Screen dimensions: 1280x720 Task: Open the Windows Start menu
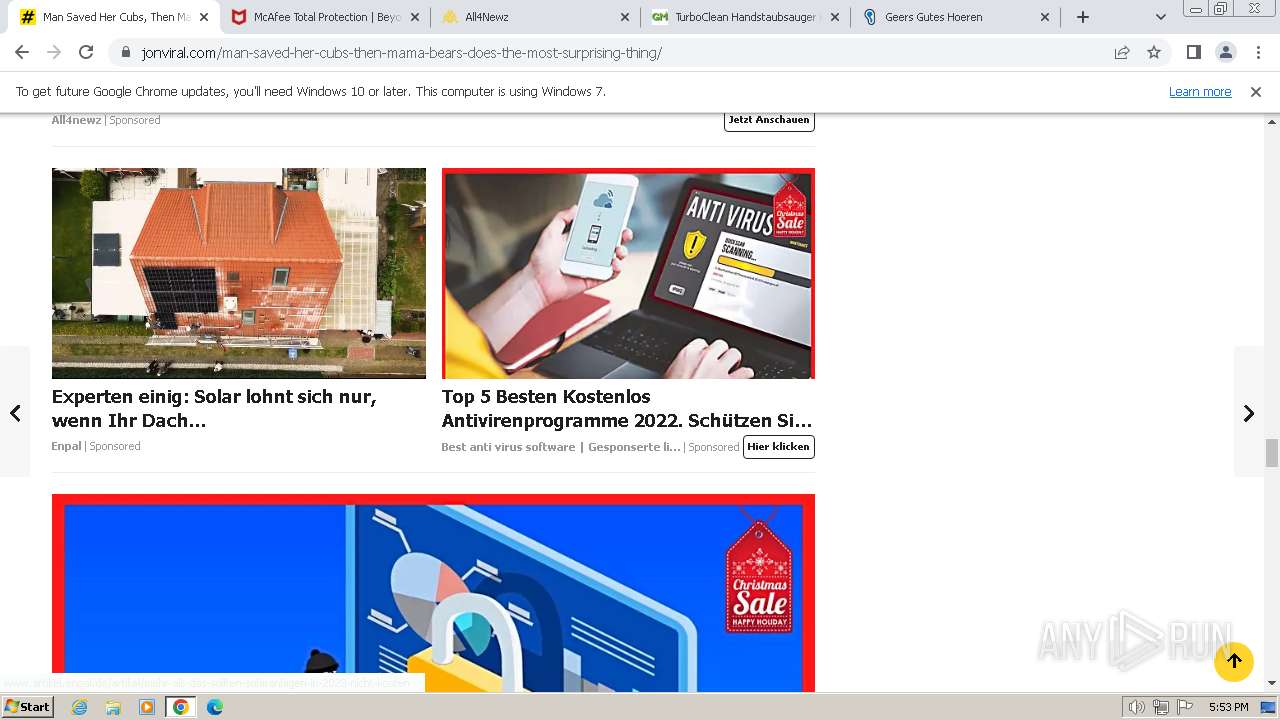27,707
